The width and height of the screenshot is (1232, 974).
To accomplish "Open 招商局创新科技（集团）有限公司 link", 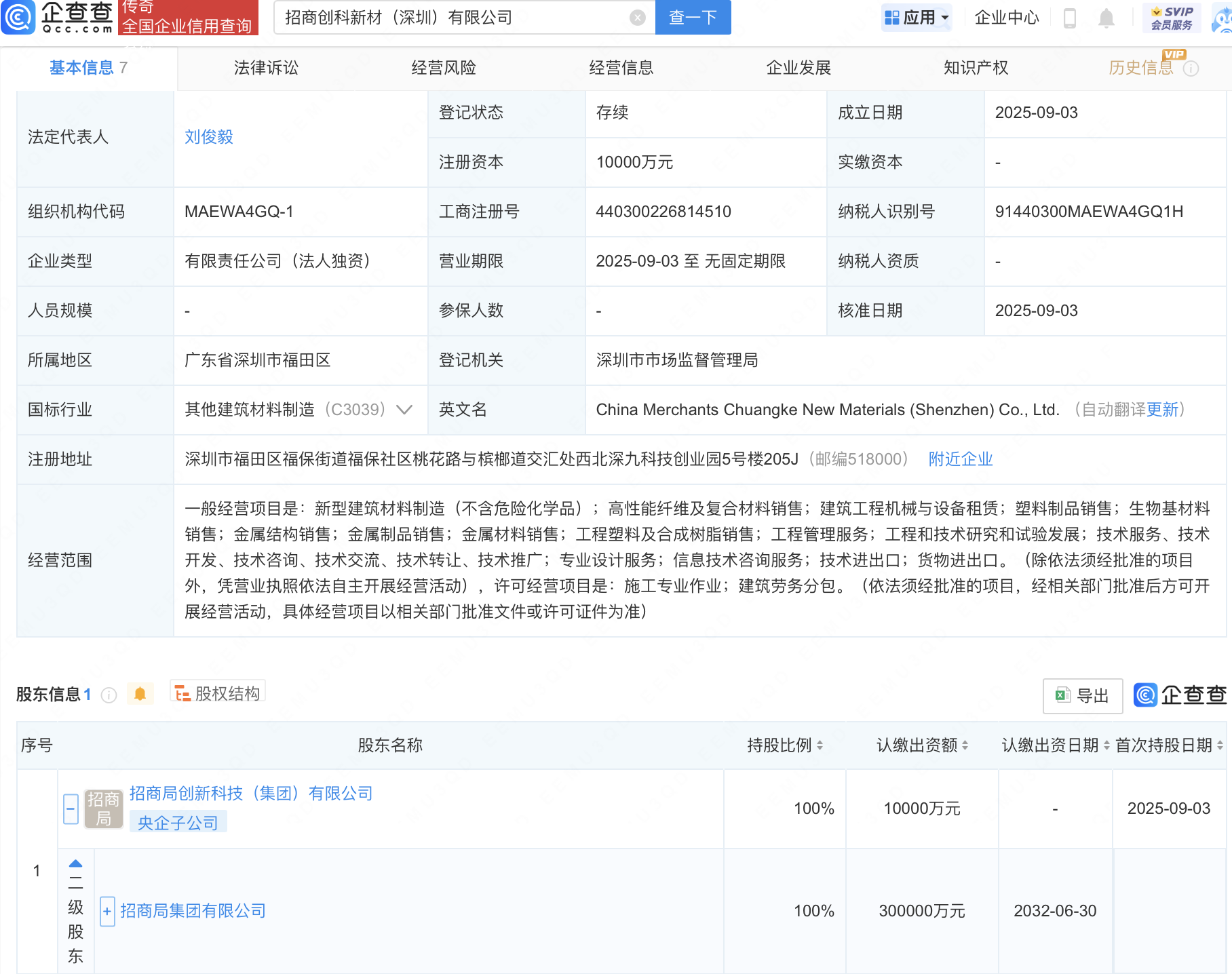I will (x=251, y=794).
